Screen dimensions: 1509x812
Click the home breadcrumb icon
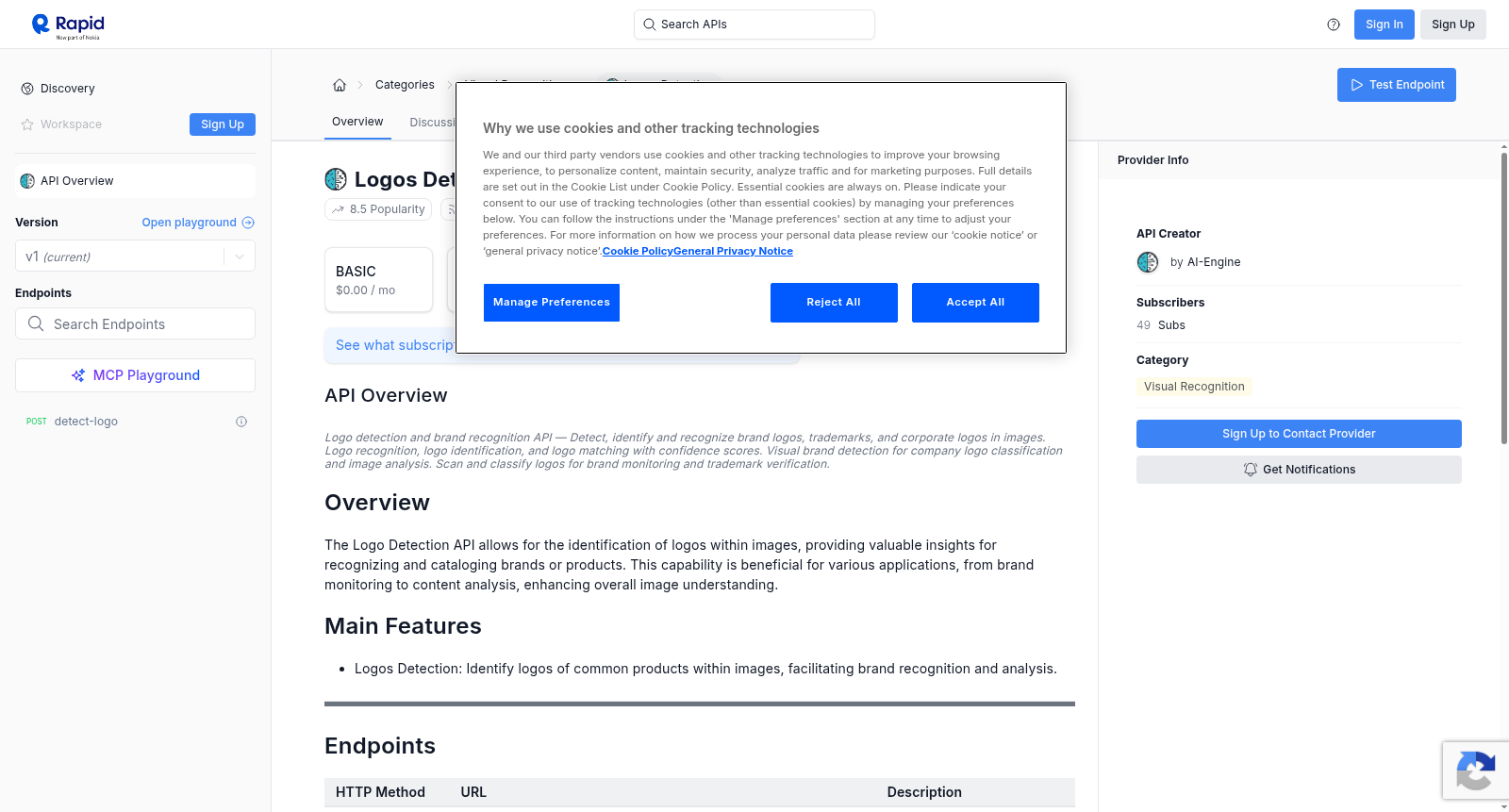coord(340,85)
